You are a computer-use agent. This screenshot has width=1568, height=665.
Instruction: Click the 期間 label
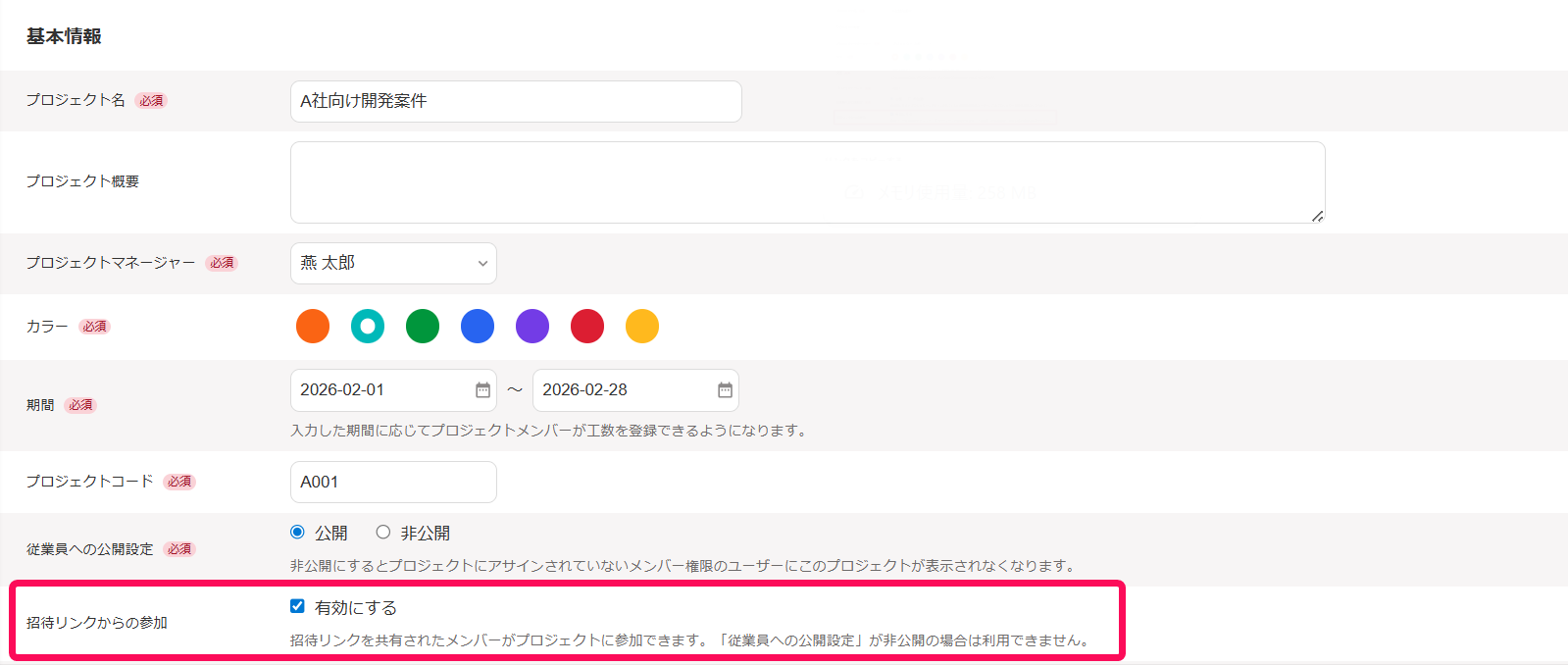tap(40, 405)
